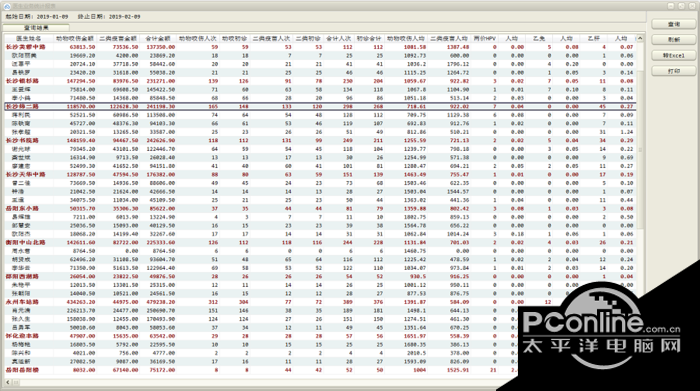This screenshot has width=700, height=391.
Task: Click the 二类疫苗人次 column header
Action: [271, 38]
